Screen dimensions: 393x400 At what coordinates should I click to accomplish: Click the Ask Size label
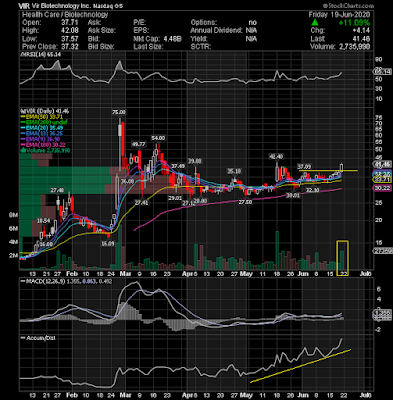point(102,31)
